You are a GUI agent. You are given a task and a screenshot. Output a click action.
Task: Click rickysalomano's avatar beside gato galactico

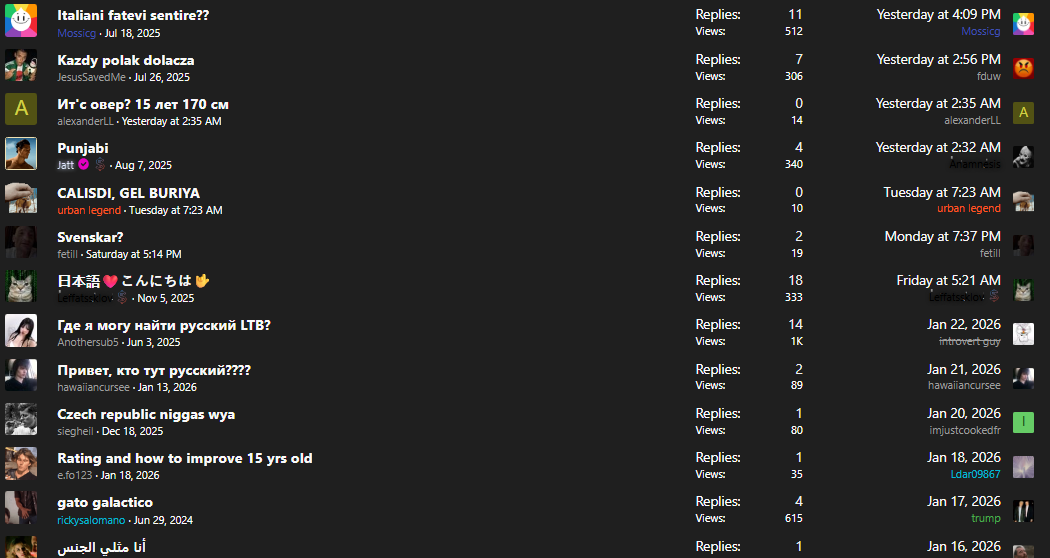coord(21,507)
